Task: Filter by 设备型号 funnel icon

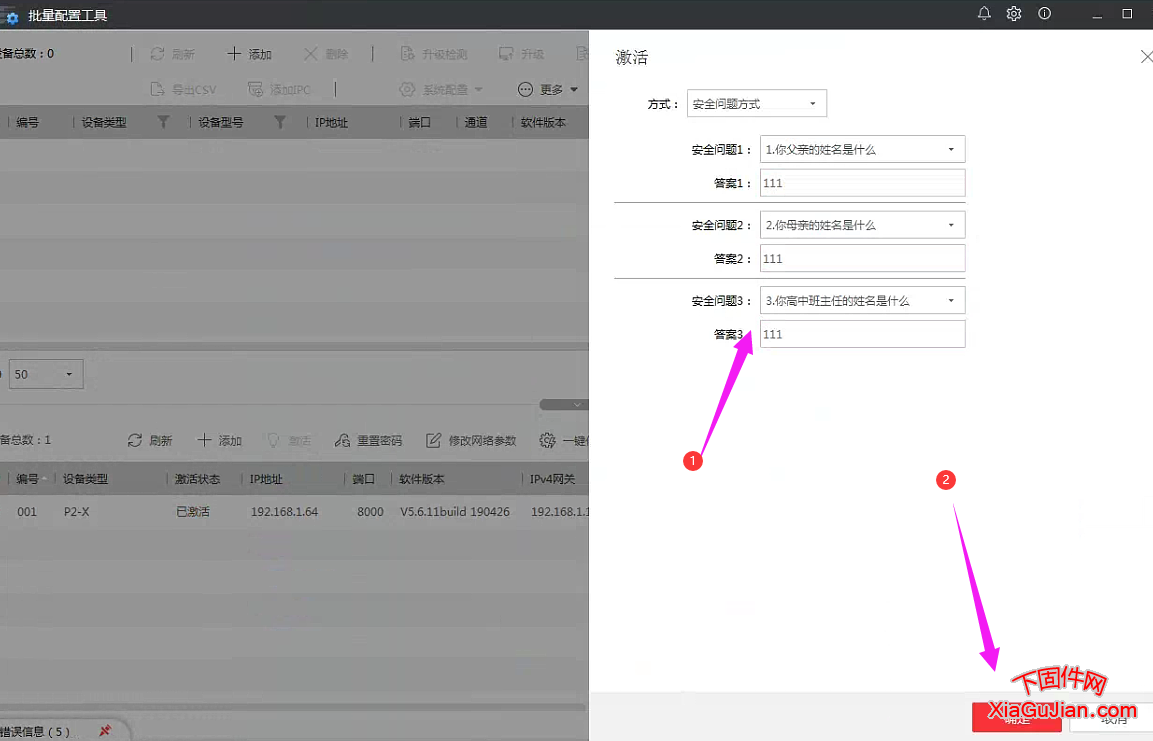Action: pyautogui.click(x=279, y=122)
